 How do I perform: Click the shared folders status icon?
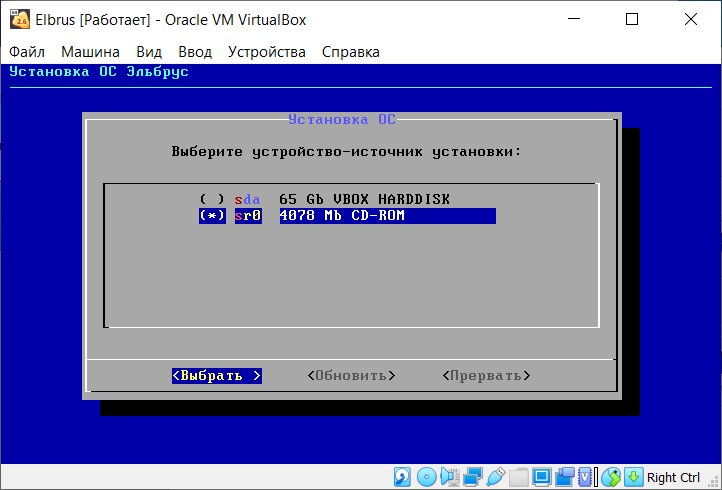[519, 477]
